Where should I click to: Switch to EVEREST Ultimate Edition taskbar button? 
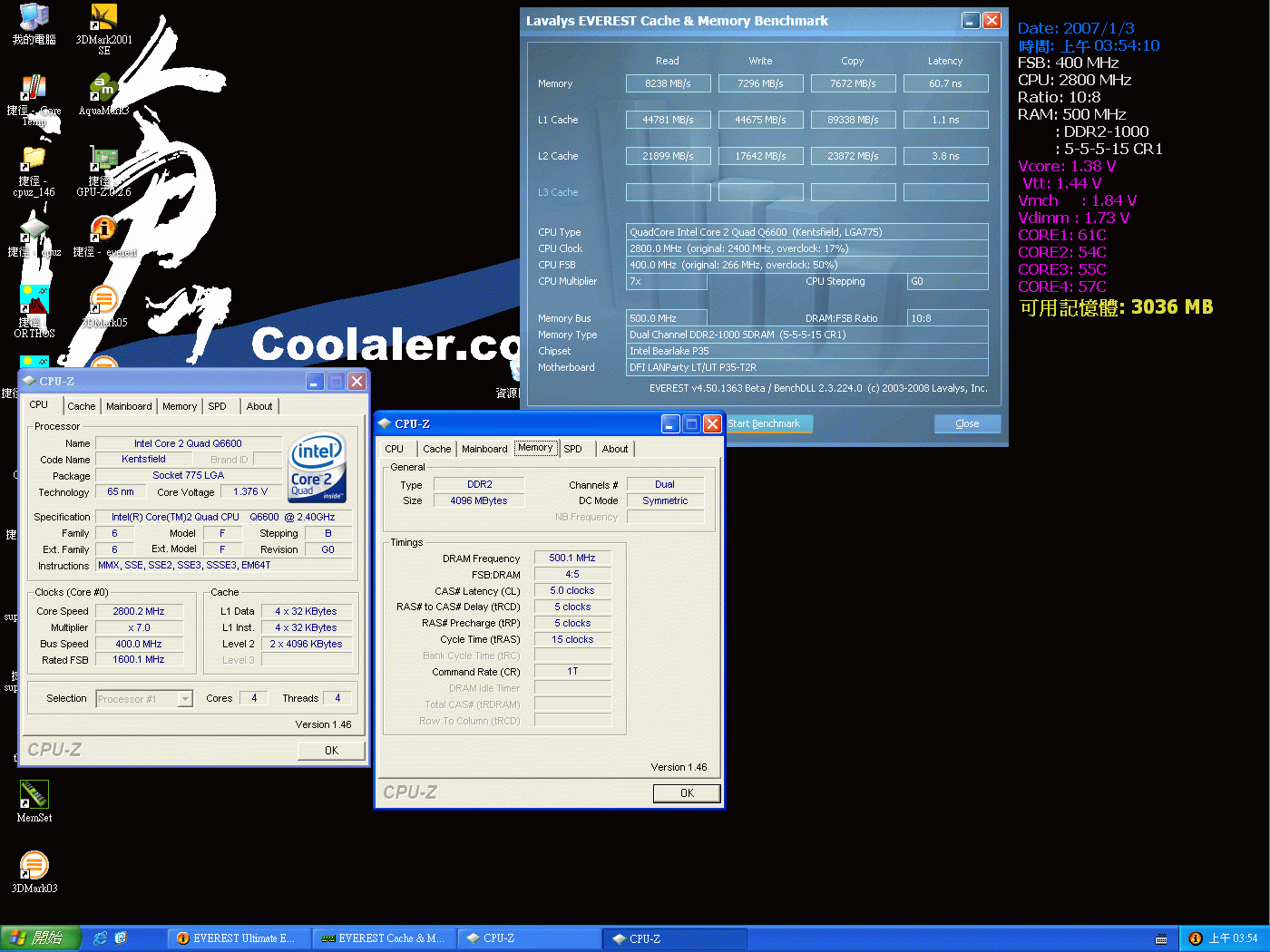[239, 938]
